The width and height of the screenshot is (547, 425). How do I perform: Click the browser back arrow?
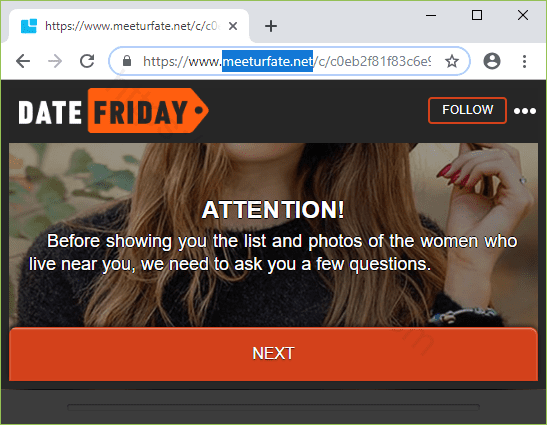[23, 61]
